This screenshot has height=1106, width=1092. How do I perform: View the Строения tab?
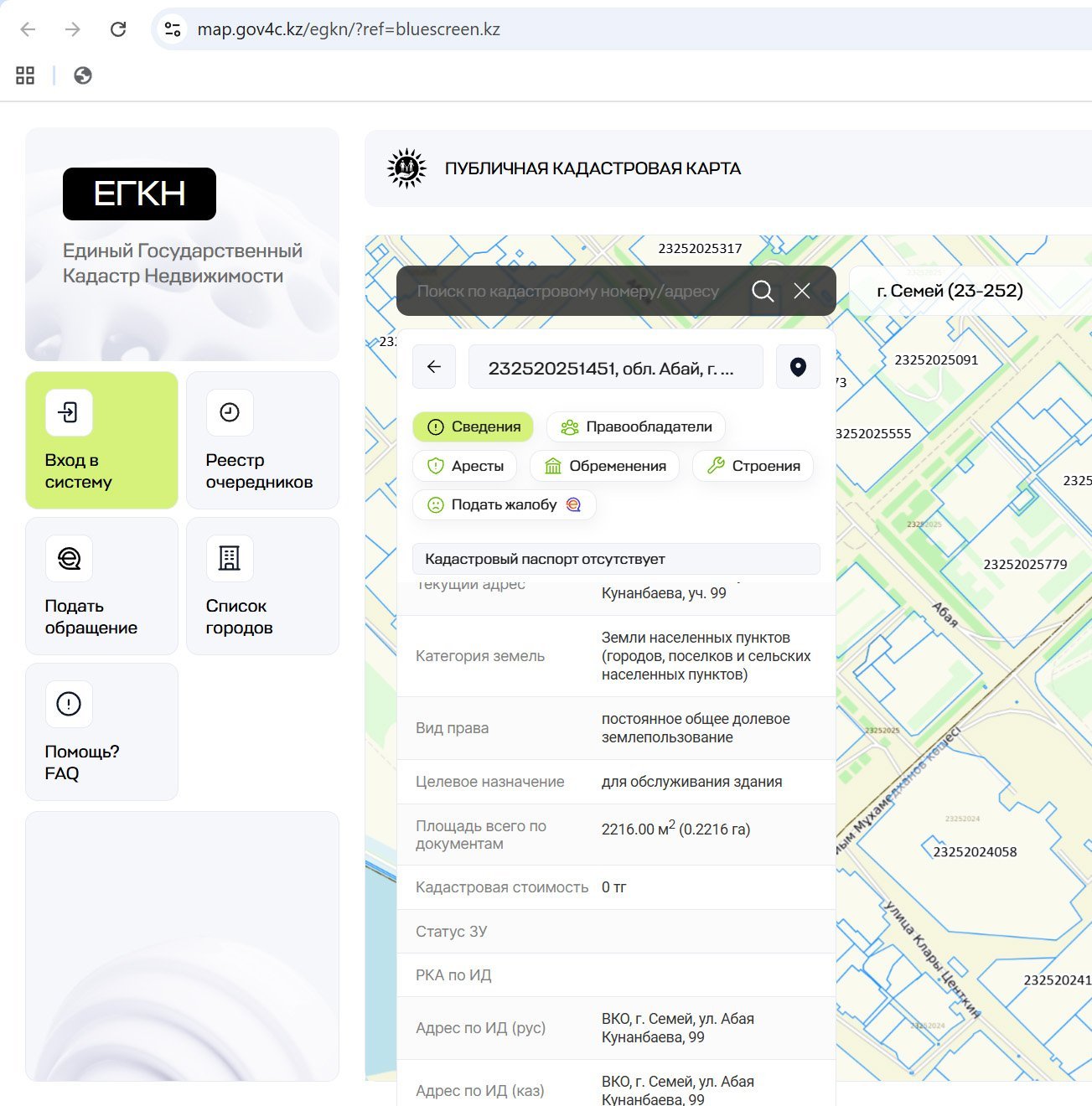[753, 466]
